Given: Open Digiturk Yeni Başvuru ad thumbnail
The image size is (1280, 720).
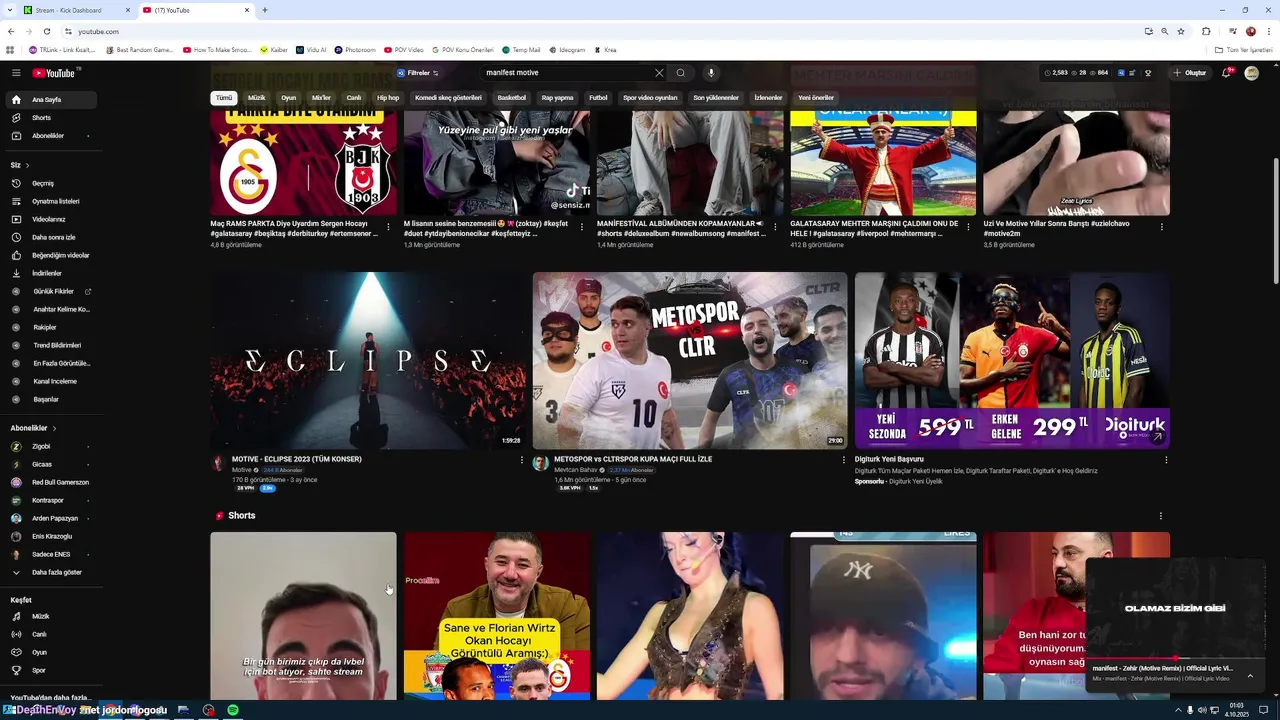Looking at the screenshot, I should 1012,361.
